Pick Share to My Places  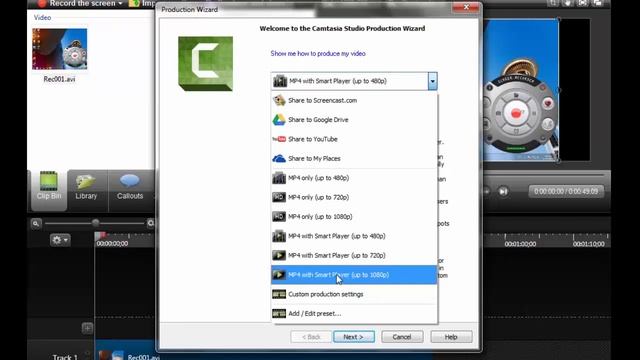coord(354,158)
